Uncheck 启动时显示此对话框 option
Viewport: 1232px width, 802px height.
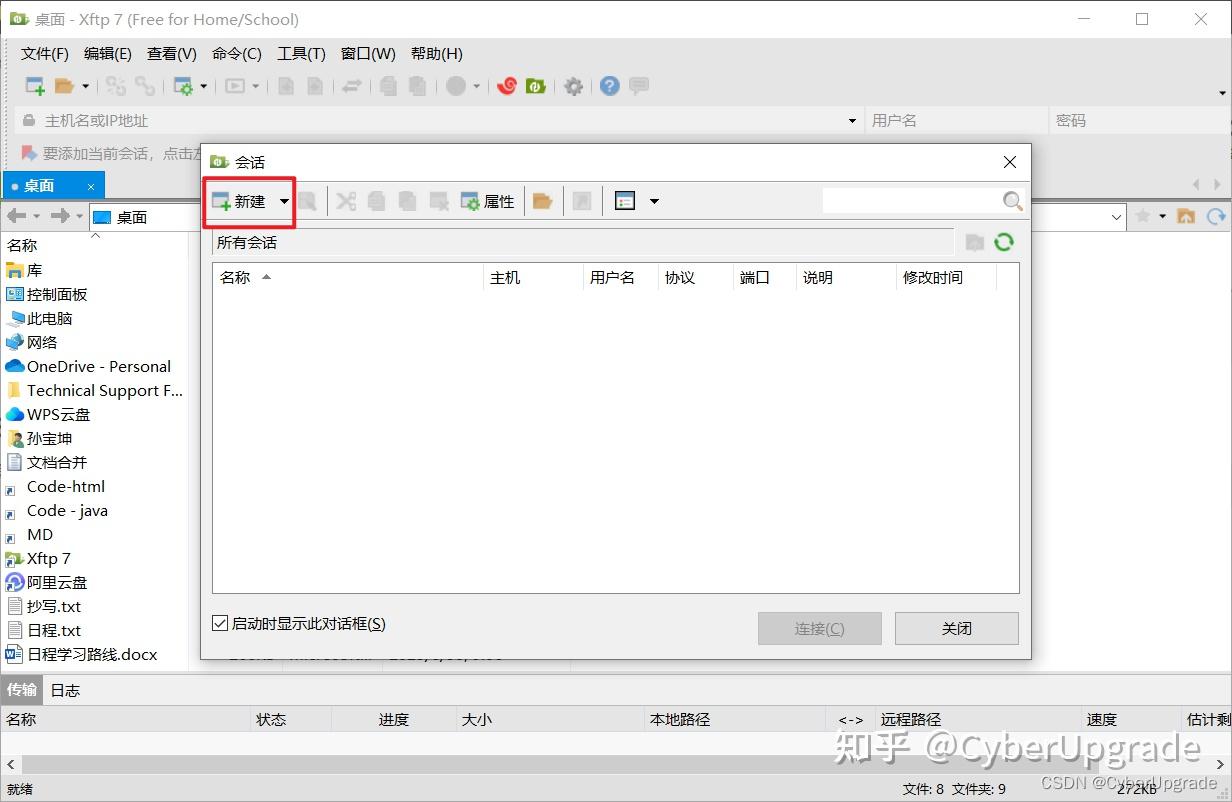coord(219,622)
